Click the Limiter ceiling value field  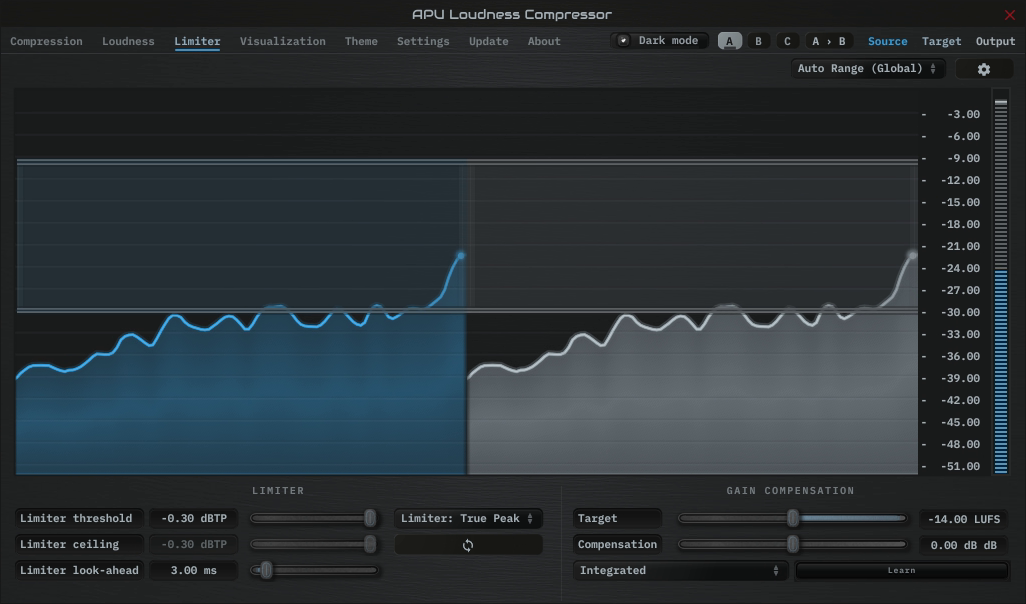[194, 544]
